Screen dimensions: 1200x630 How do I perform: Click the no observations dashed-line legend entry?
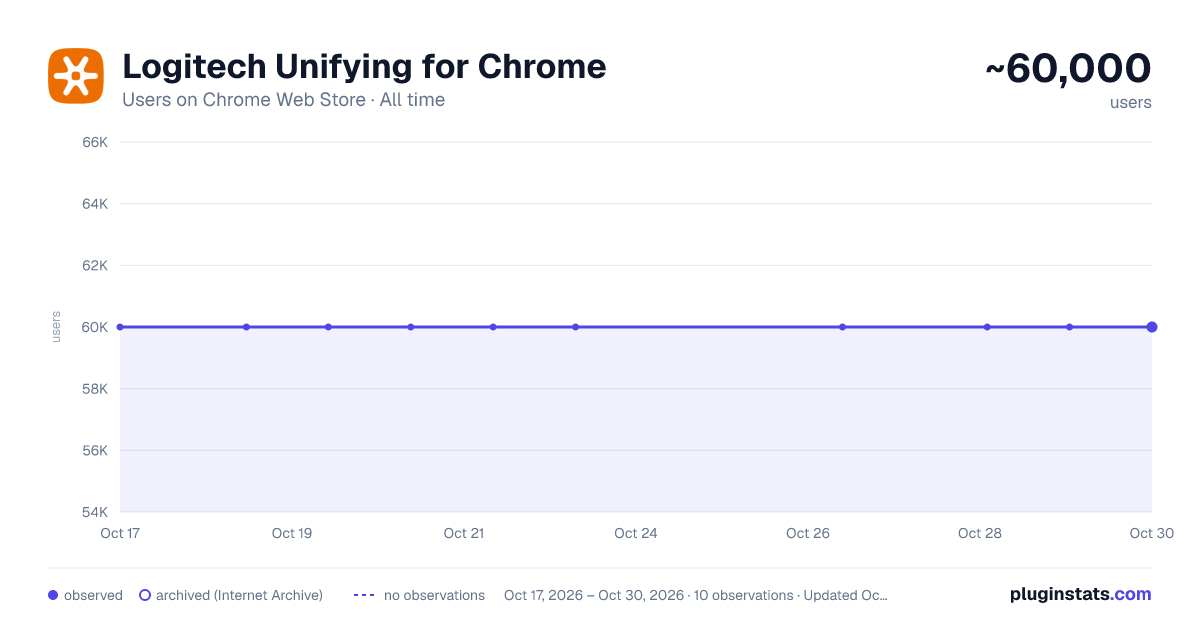pos(419,595)
